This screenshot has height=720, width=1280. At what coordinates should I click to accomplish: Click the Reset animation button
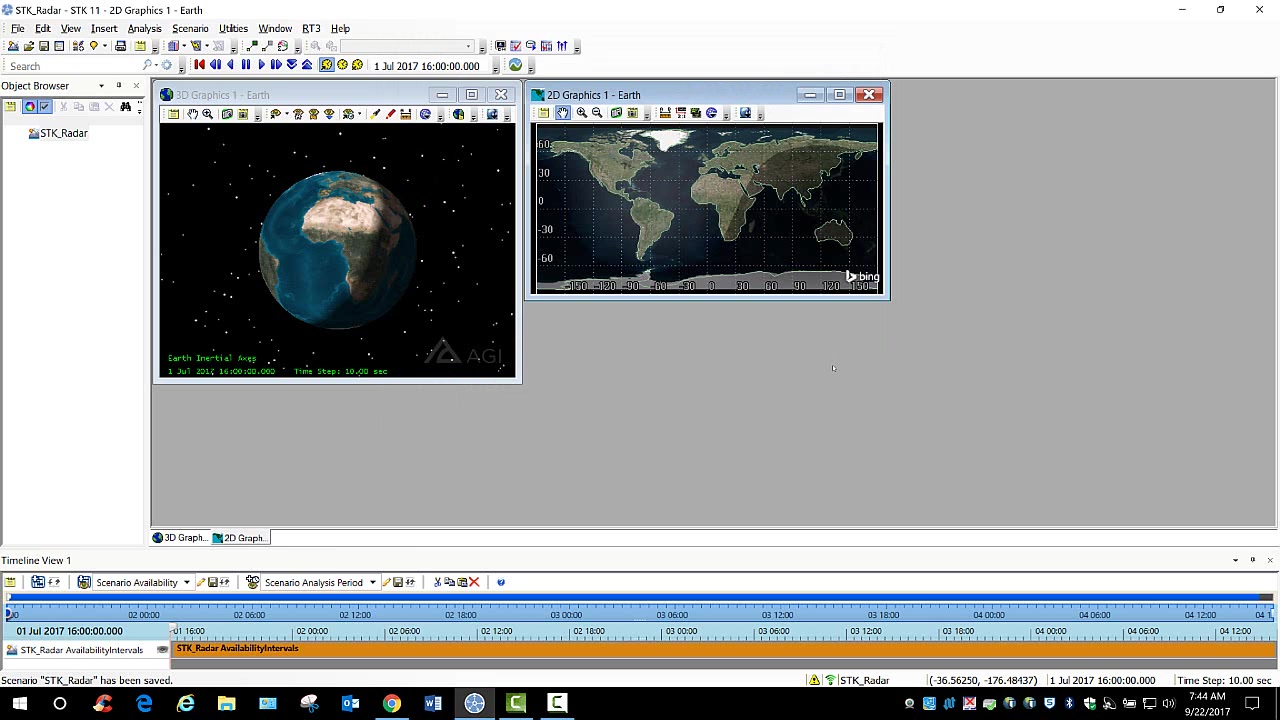pos(199,65)
